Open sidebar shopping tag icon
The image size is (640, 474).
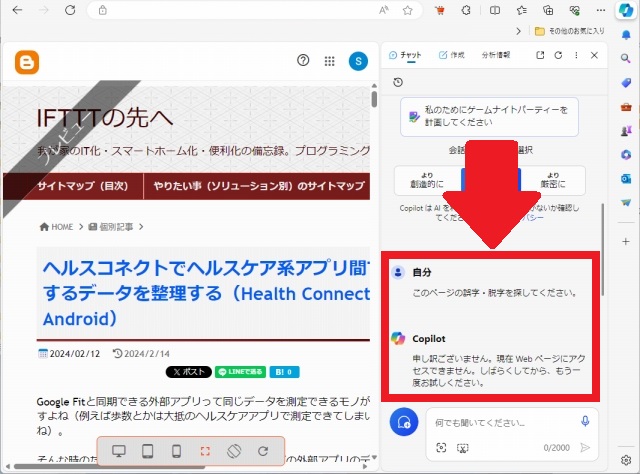pos(626,83)
